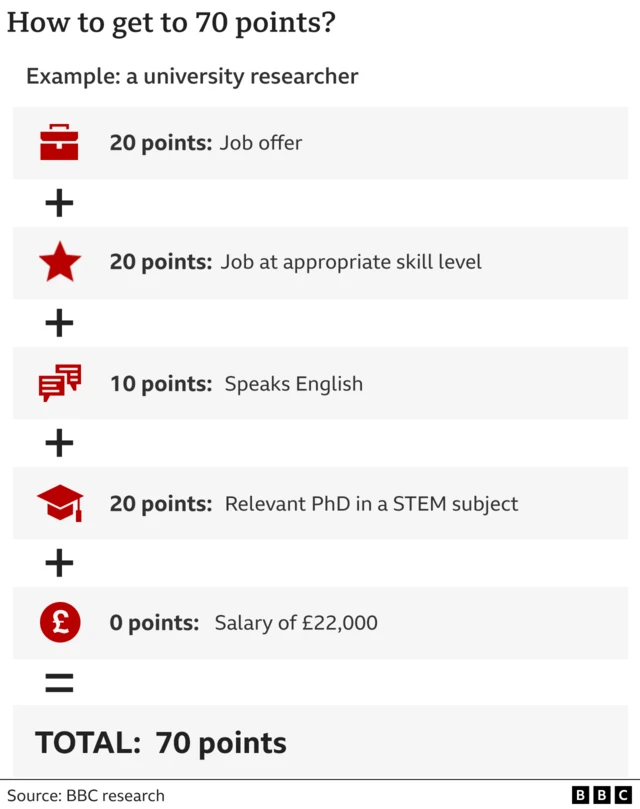Click the 'Salary of £22,000' text

[296, 623]
